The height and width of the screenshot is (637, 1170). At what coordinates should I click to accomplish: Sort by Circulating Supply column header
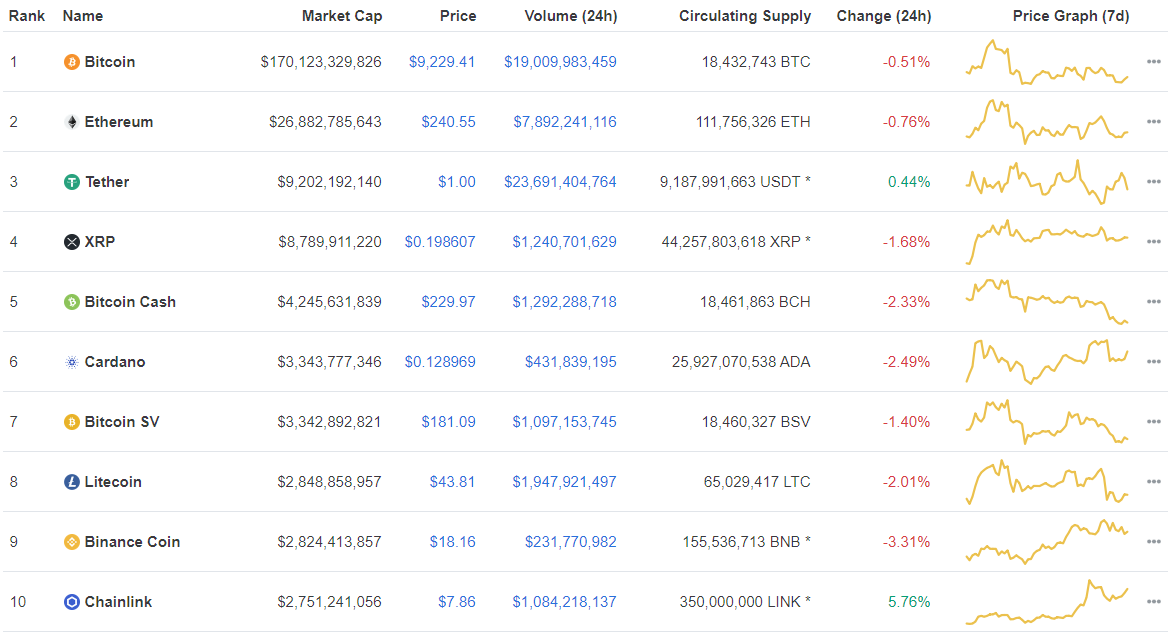click(745, 16)
